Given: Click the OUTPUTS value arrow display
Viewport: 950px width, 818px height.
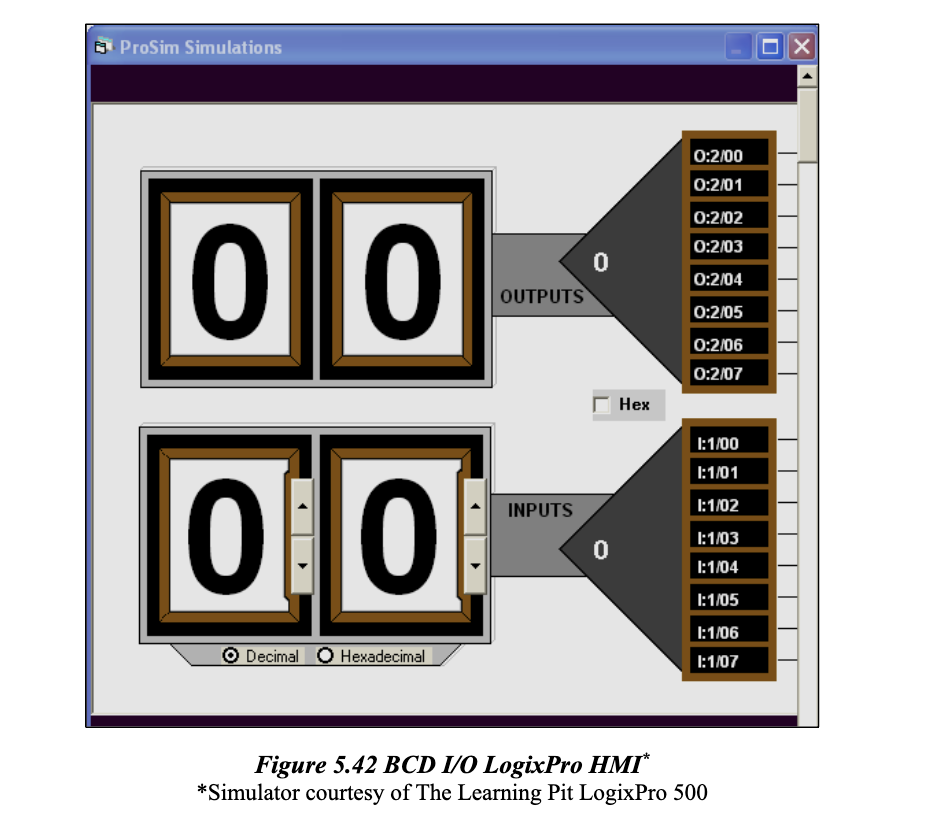Looking at the screenshot, I should coord(600,262).
